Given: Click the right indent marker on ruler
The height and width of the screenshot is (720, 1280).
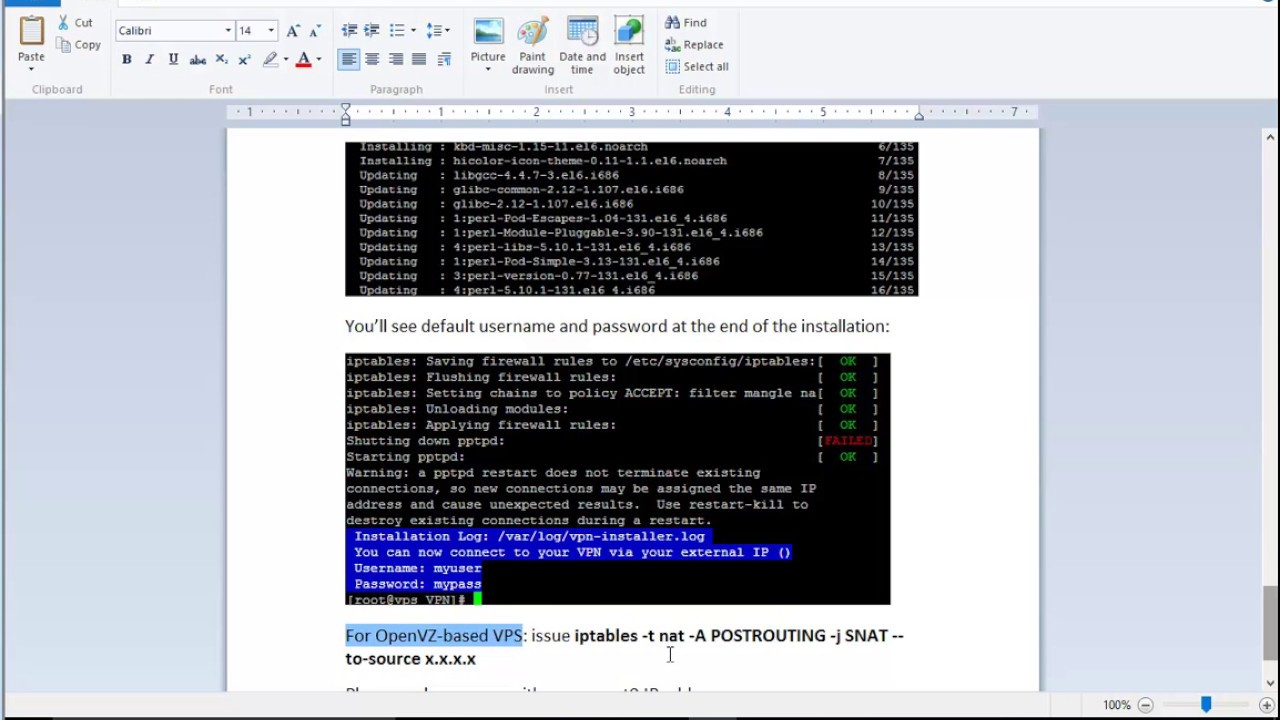Looking at the screenshot, I should click(x=918, y=116).
